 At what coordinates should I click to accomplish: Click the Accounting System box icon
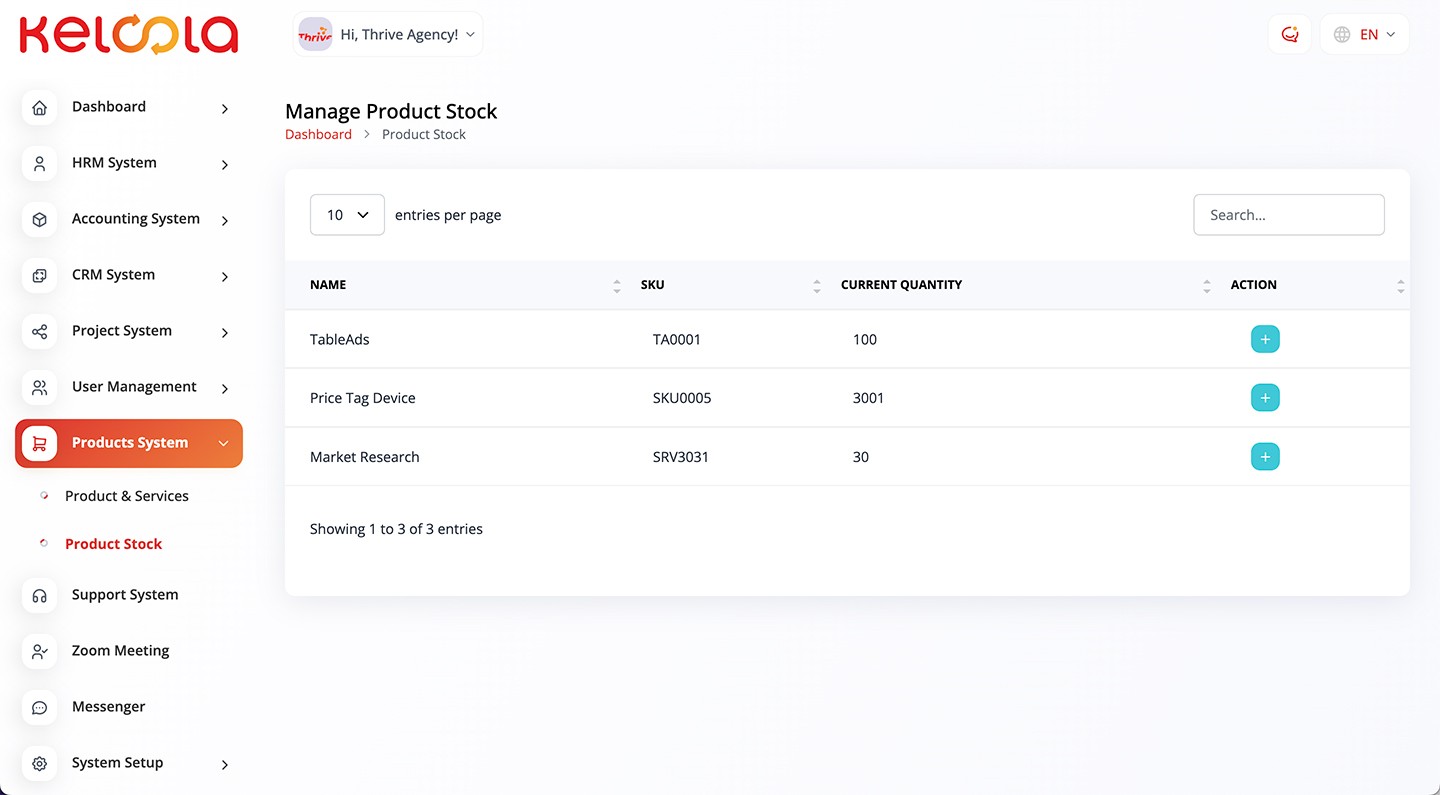(x=39, y=220)
